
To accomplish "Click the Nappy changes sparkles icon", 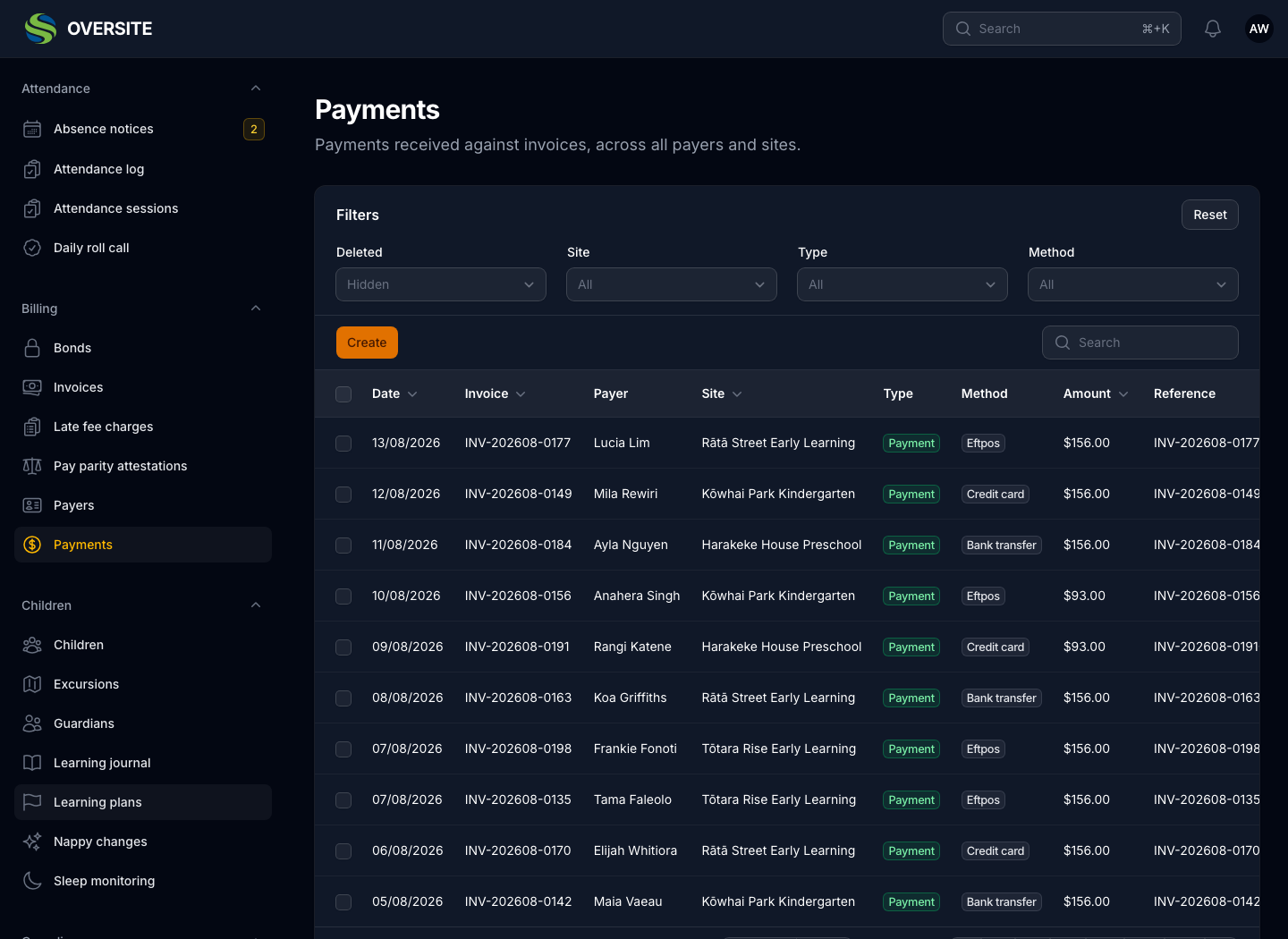I will point(32,842).
